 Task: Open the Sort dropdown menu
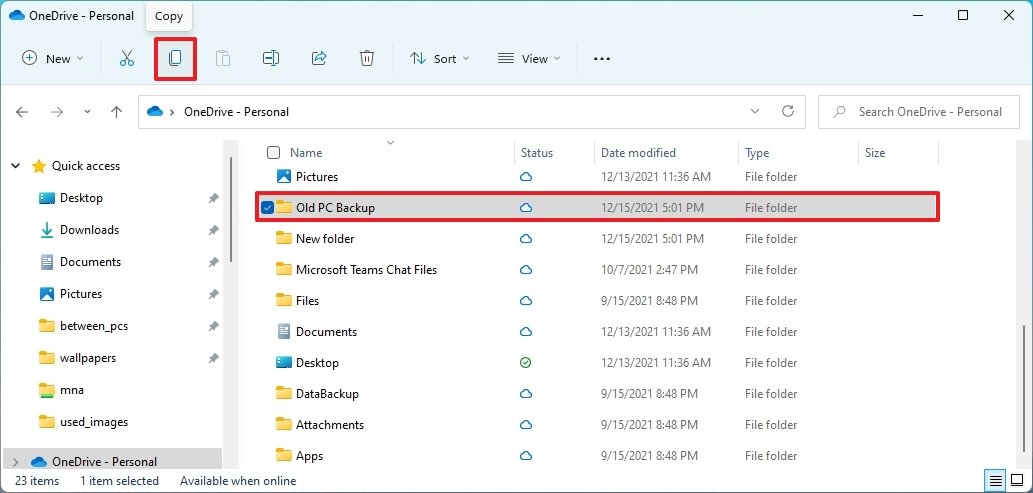point(439,59)
